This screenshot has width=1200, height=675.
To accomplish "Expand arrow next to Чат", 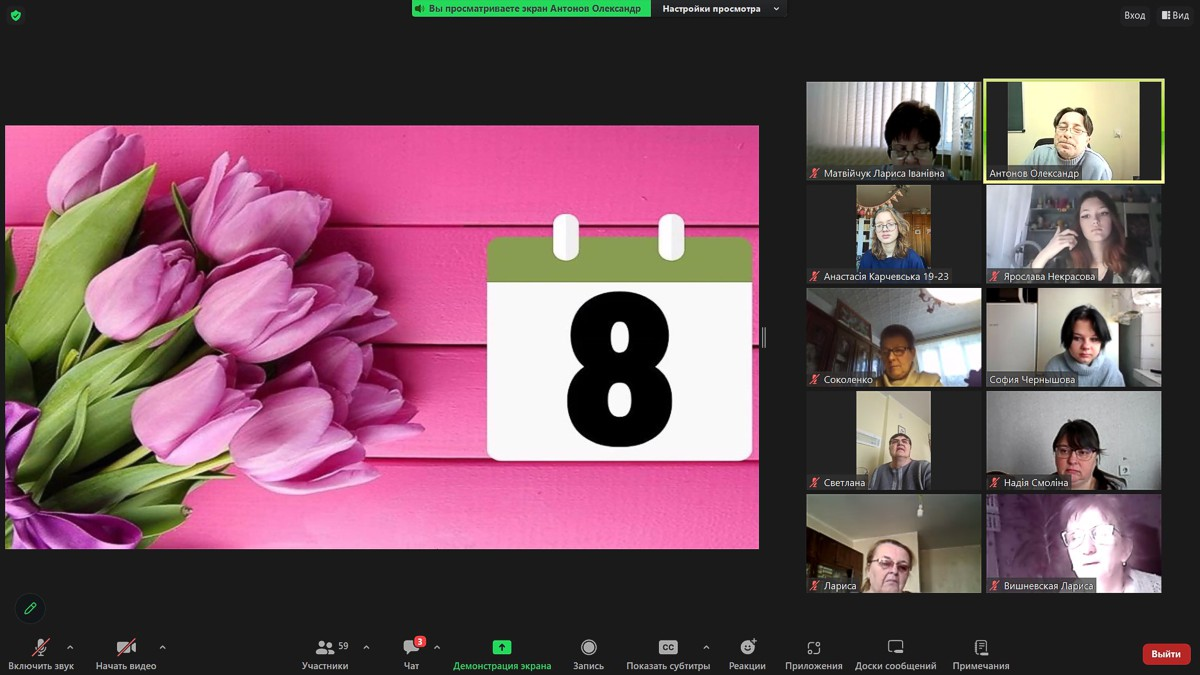I will (x=437, y=648).
